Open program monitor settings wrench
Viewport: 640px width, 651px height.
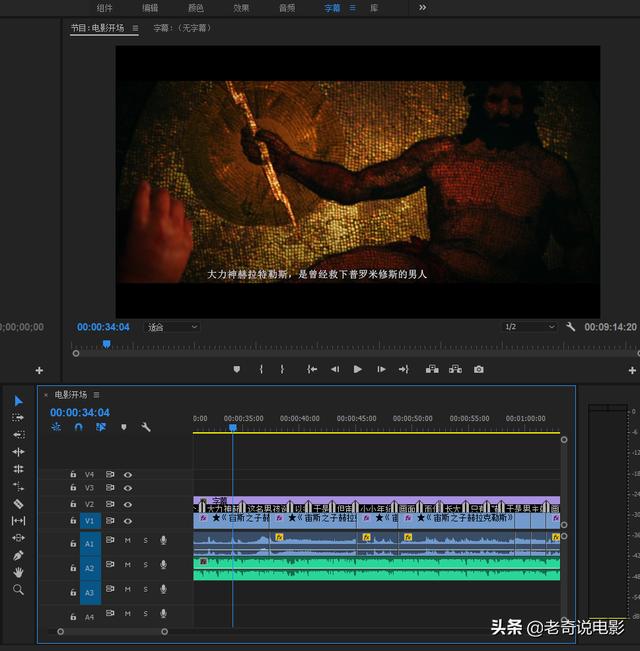coord(571,327)
